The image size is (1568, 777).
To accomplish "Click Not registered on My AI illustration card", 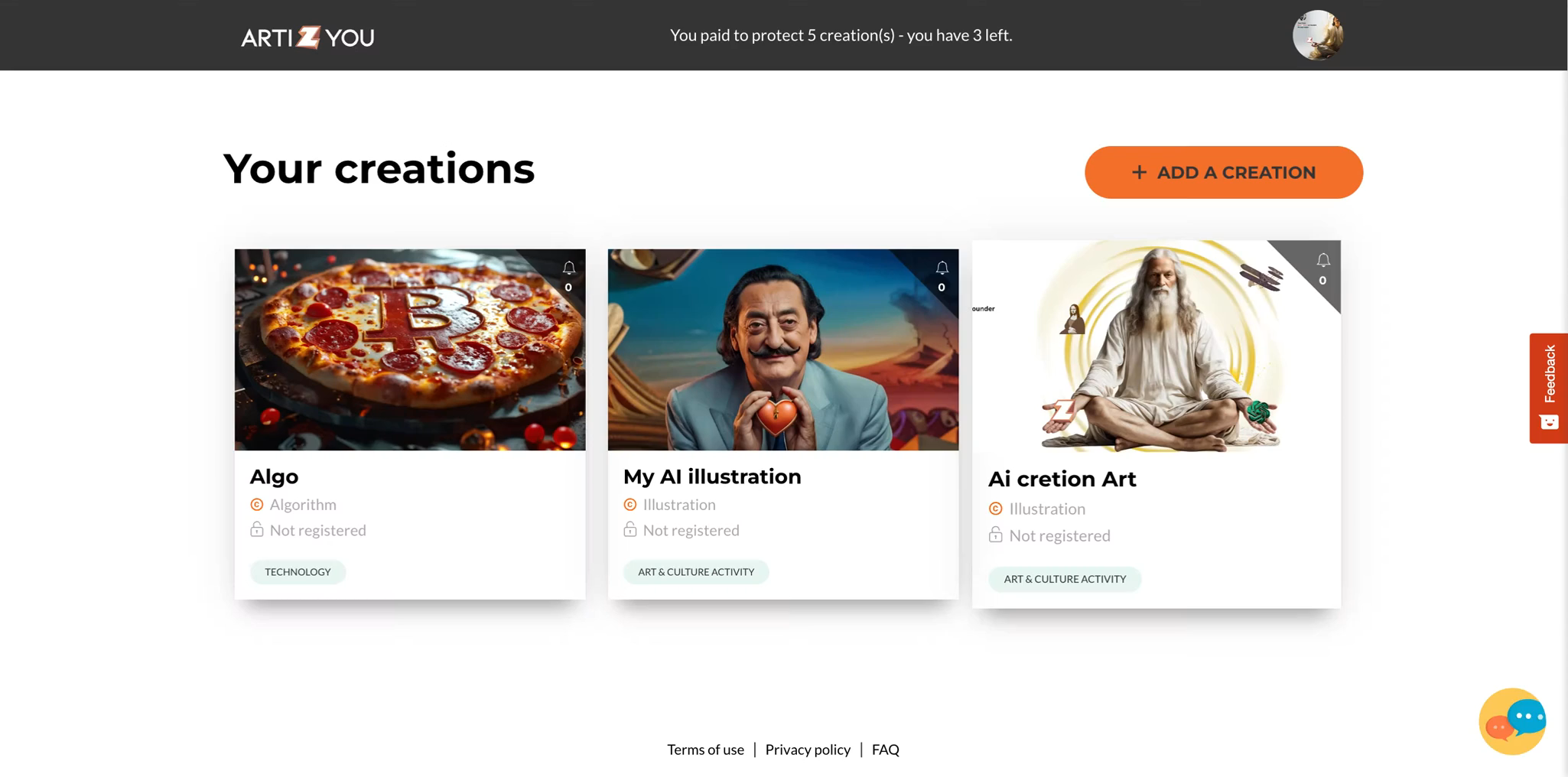I will tap(691, 530).
